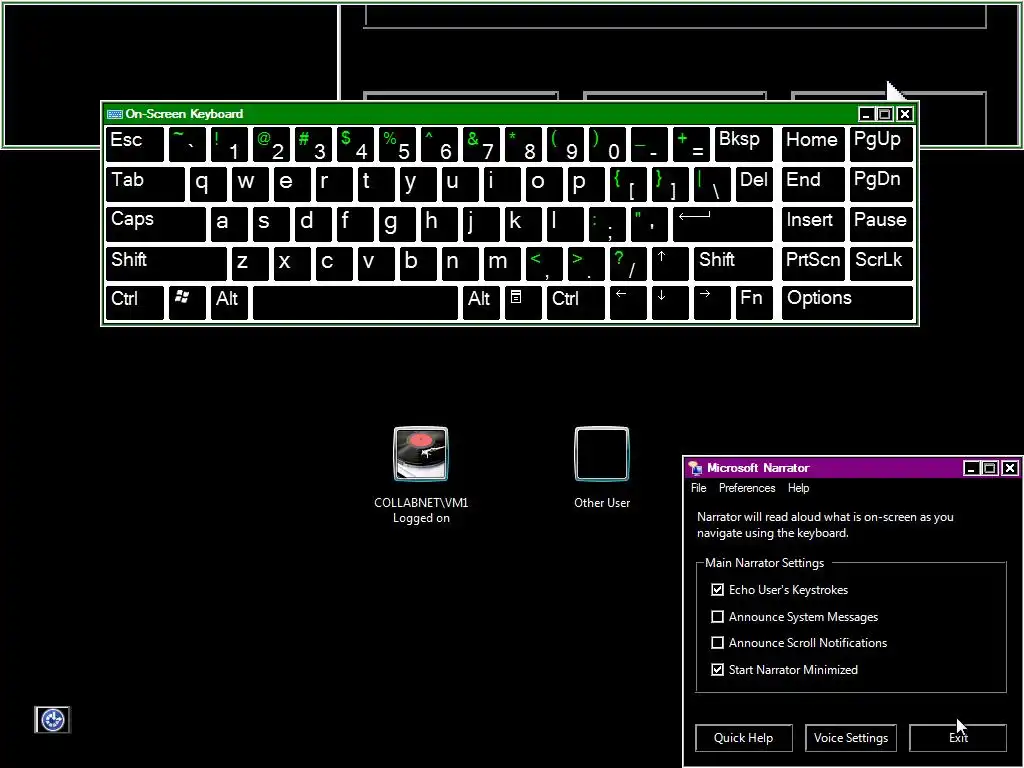Click the Exit button in Narrator
The image size is (1024, 768).
coord(958,738)
